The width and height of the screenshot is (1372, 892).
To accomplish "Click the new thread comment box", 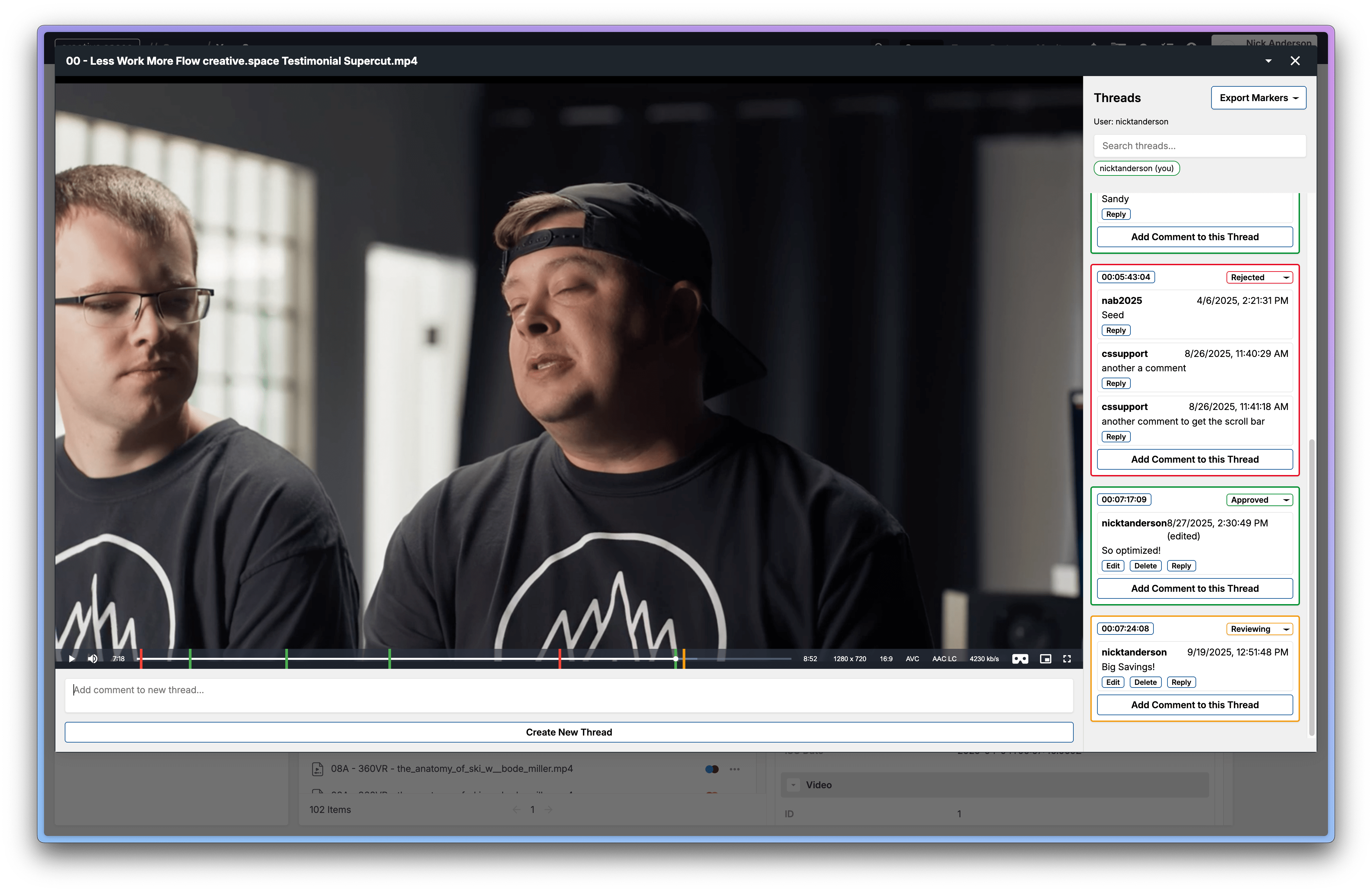I will point(569,695).
